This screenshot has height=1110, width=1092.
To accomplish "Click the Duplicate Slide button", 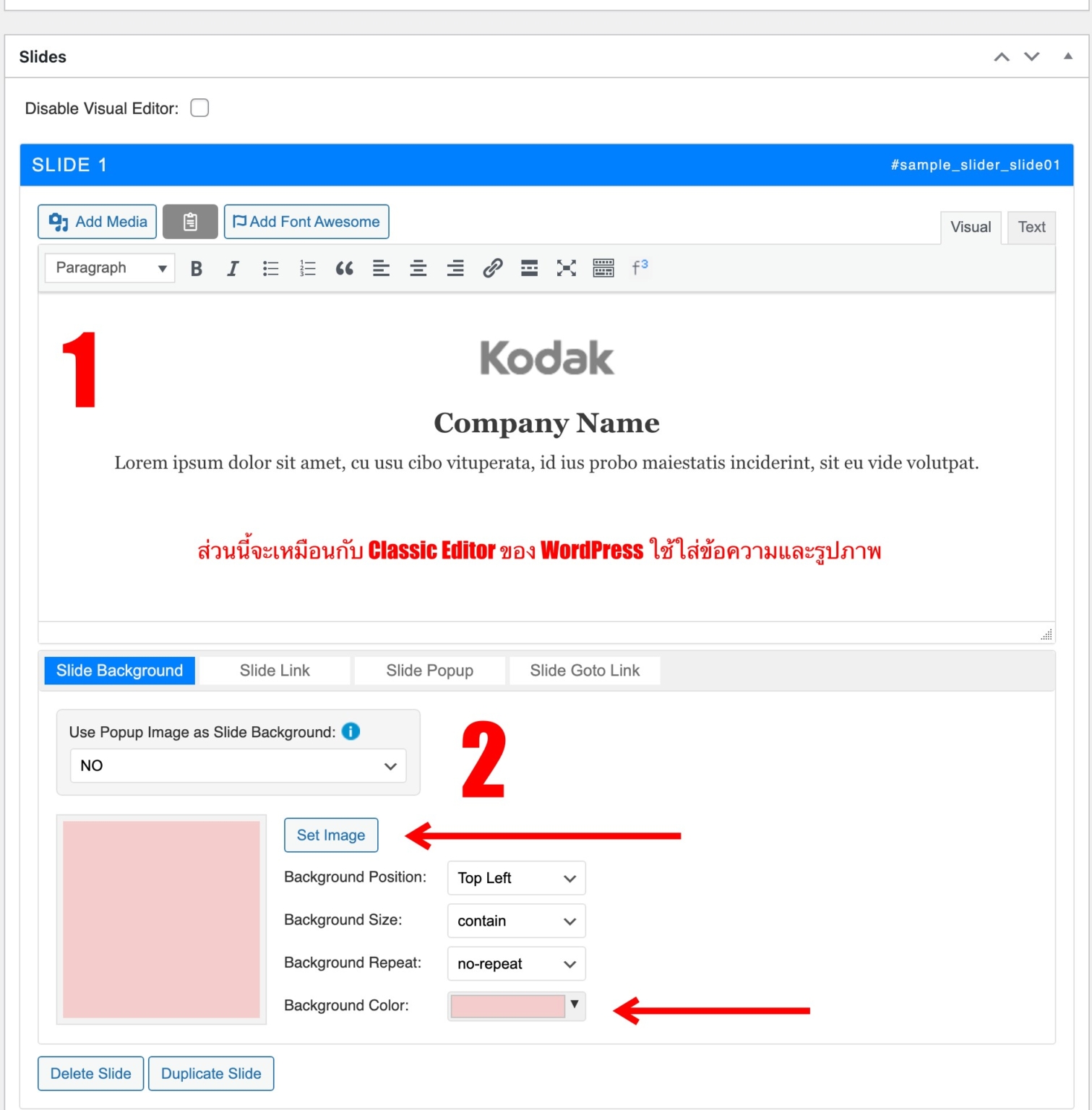I will point(211,1074).
